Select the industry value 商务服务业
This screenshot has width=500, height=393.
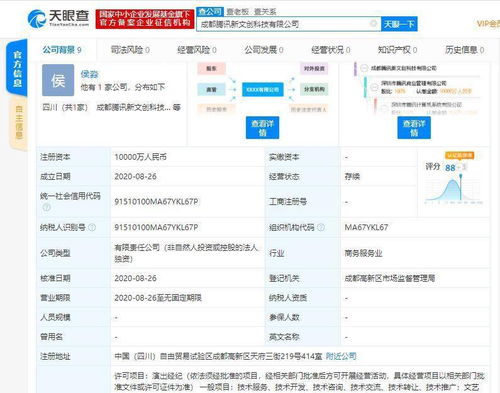coord(363,253)
